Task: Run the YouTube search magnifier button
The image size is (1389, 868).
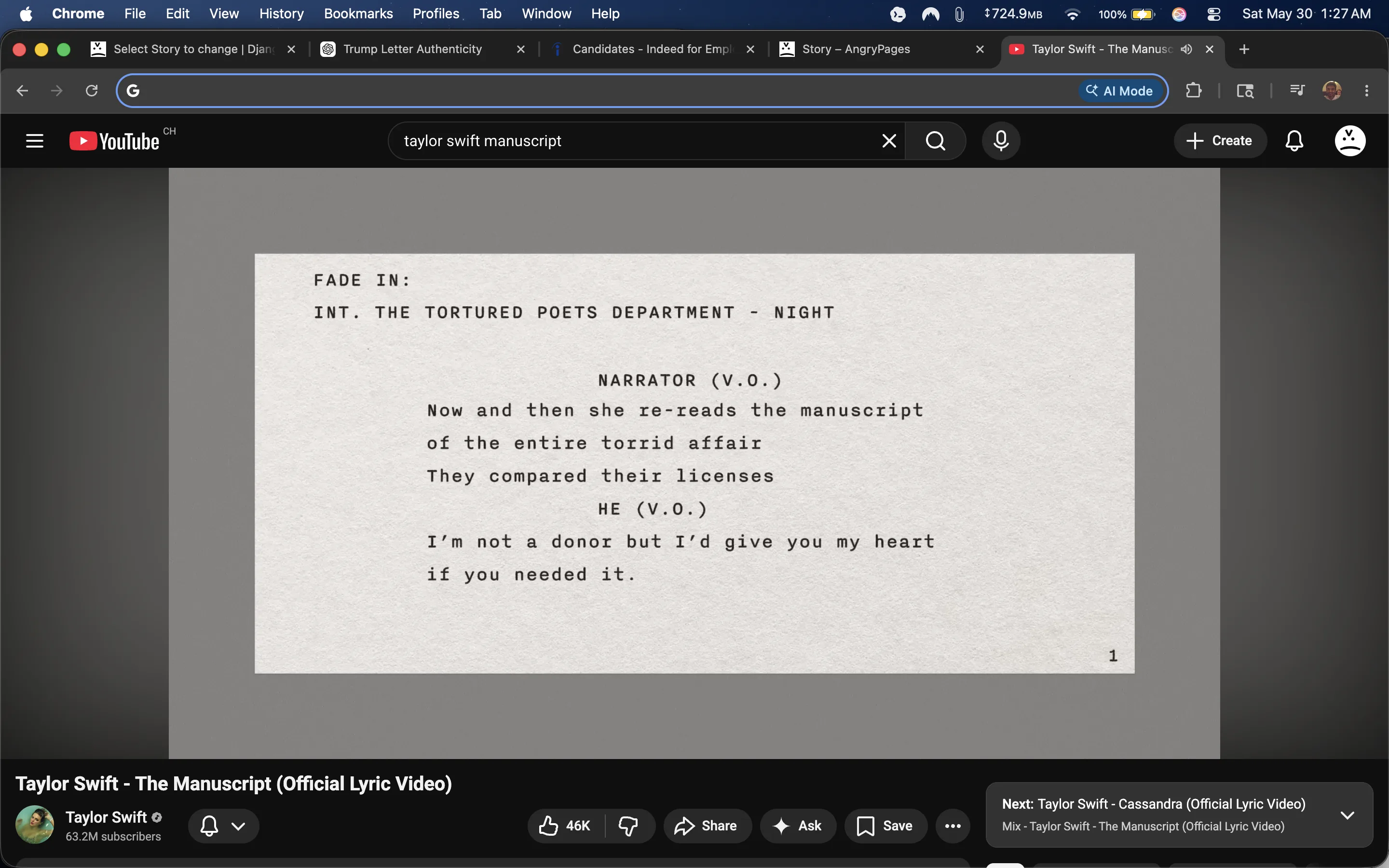Action: click(x=936, y=141)
